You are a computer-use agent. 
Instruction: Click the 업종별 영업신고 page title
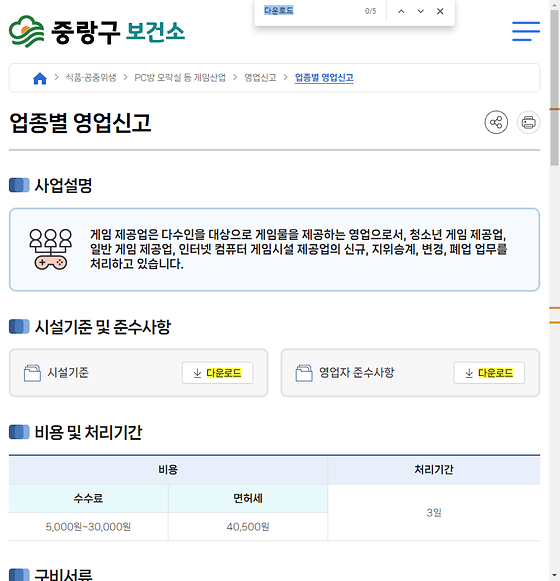click(80, 123)
